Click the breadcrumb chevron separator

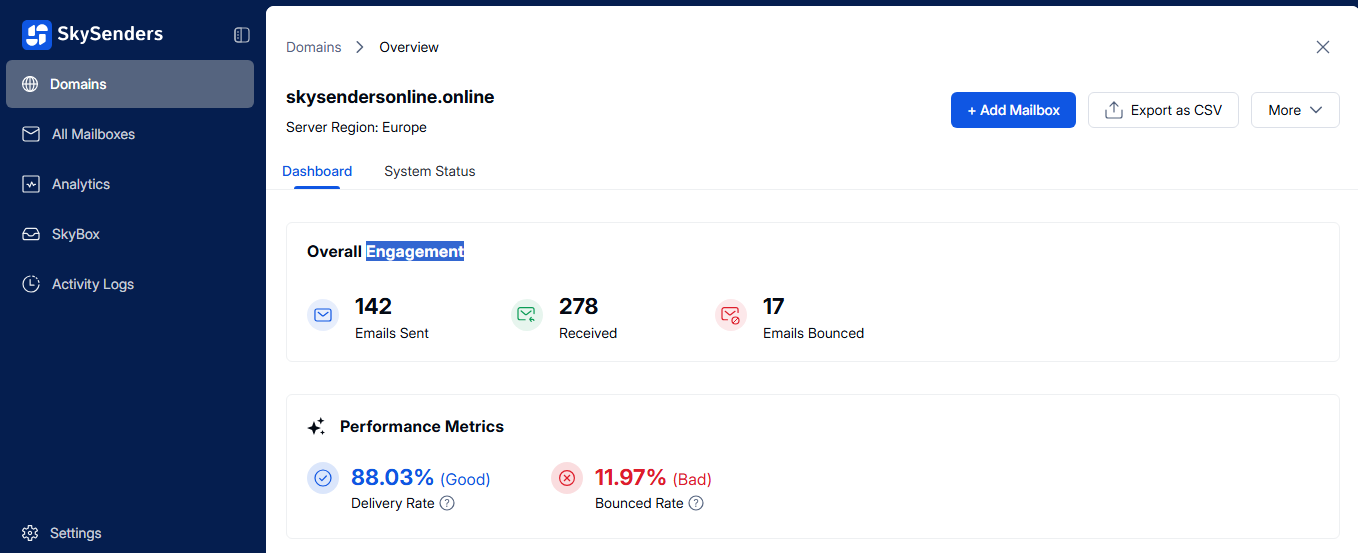(360, 47)
